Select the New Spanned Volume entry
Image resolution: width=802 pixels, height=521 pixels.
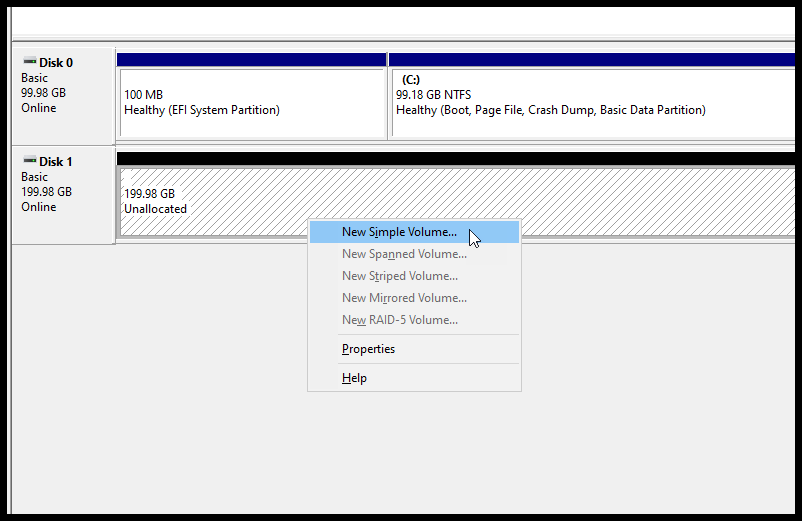tap(414, 254)
